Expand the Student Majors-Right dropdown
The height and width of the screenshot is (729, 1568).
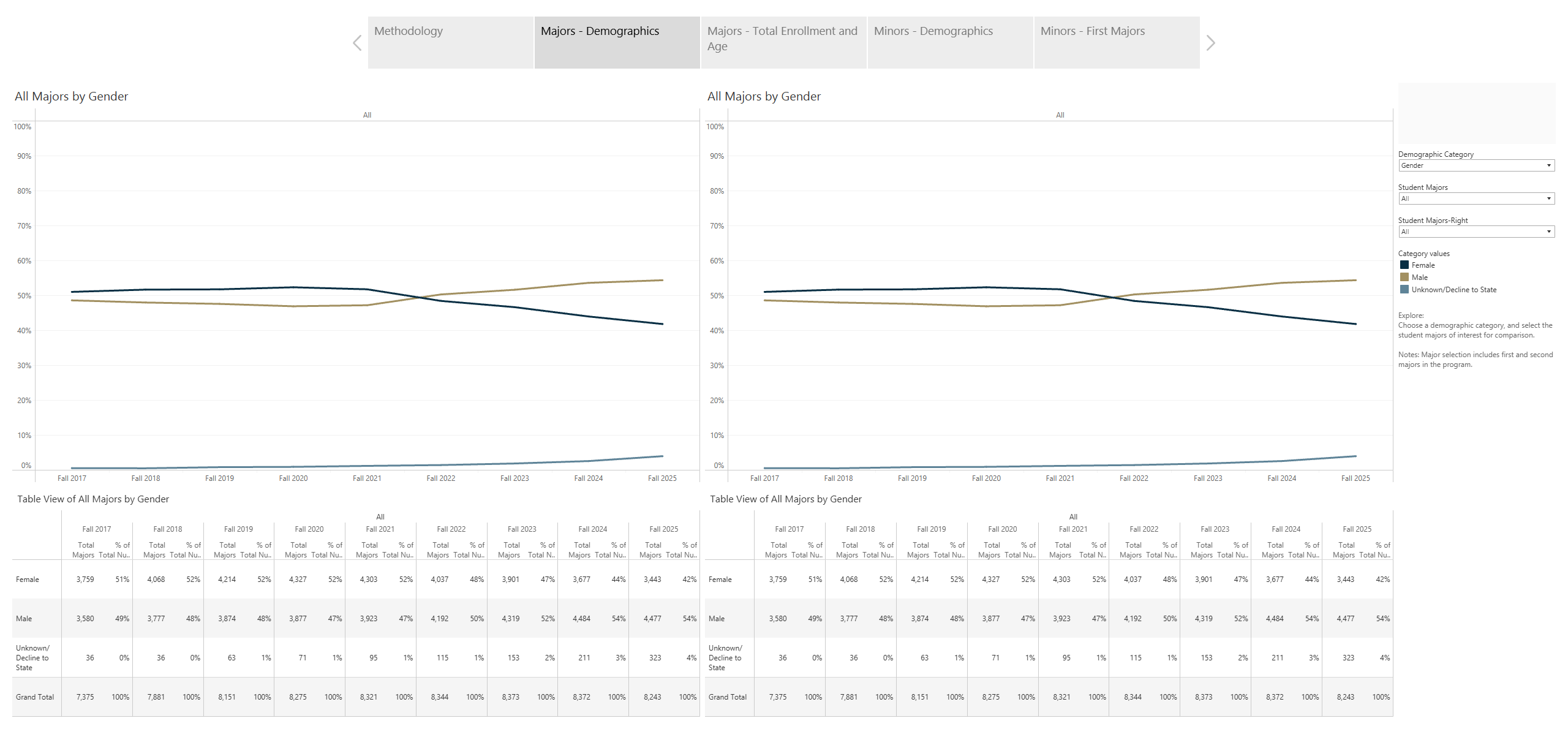point(1476,232)
